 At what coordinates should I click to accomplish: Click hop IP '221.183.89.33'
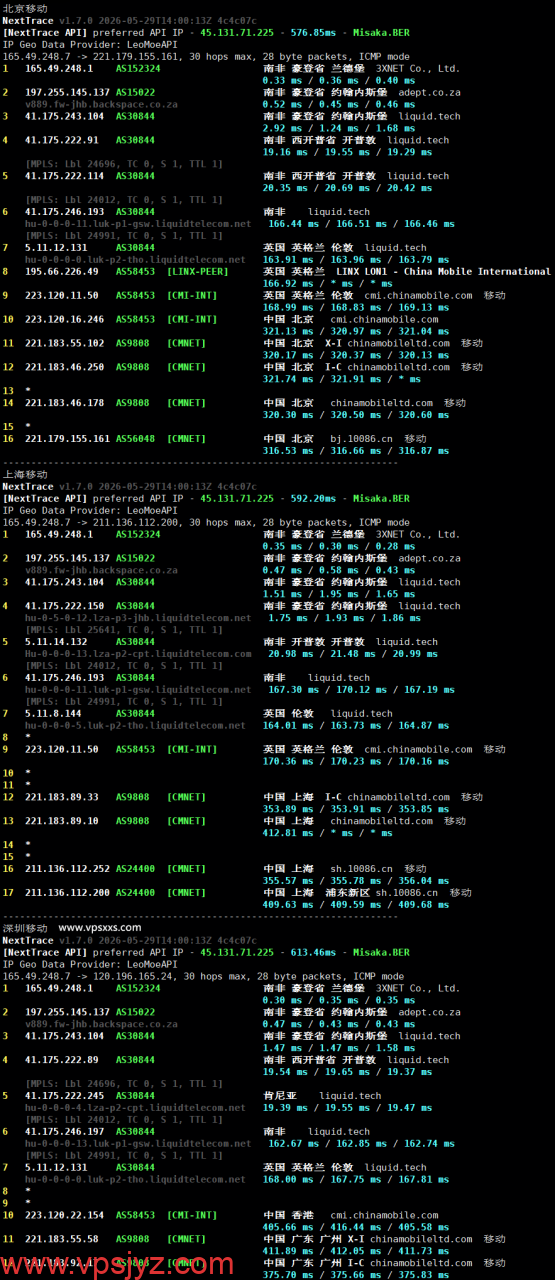pos(62,797)
